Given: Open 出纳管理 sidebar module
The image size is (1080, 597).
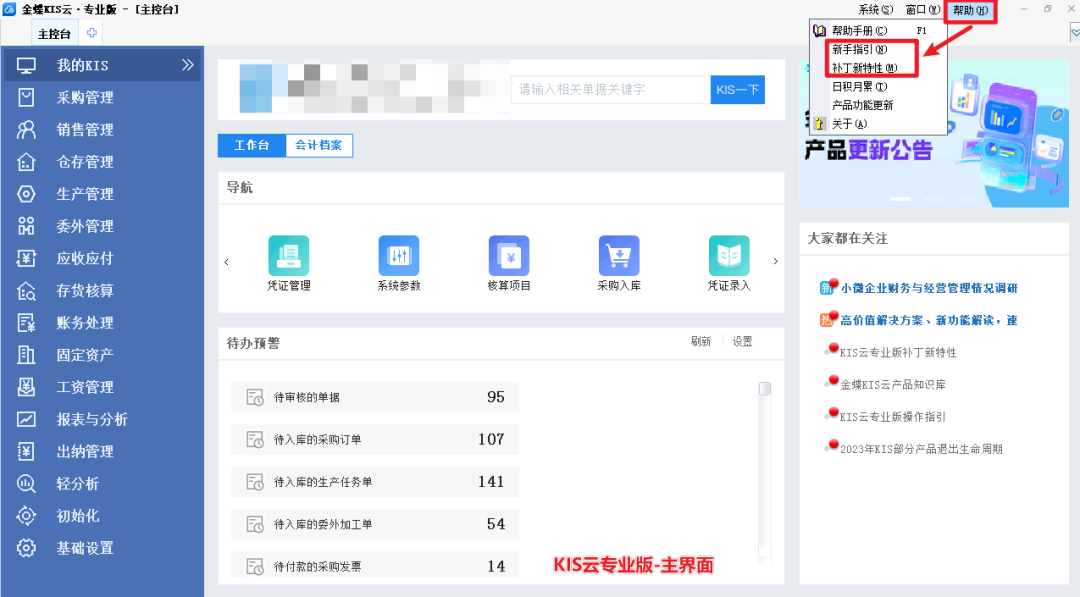Looking at the screenshot, I should (x=85, y=452).
